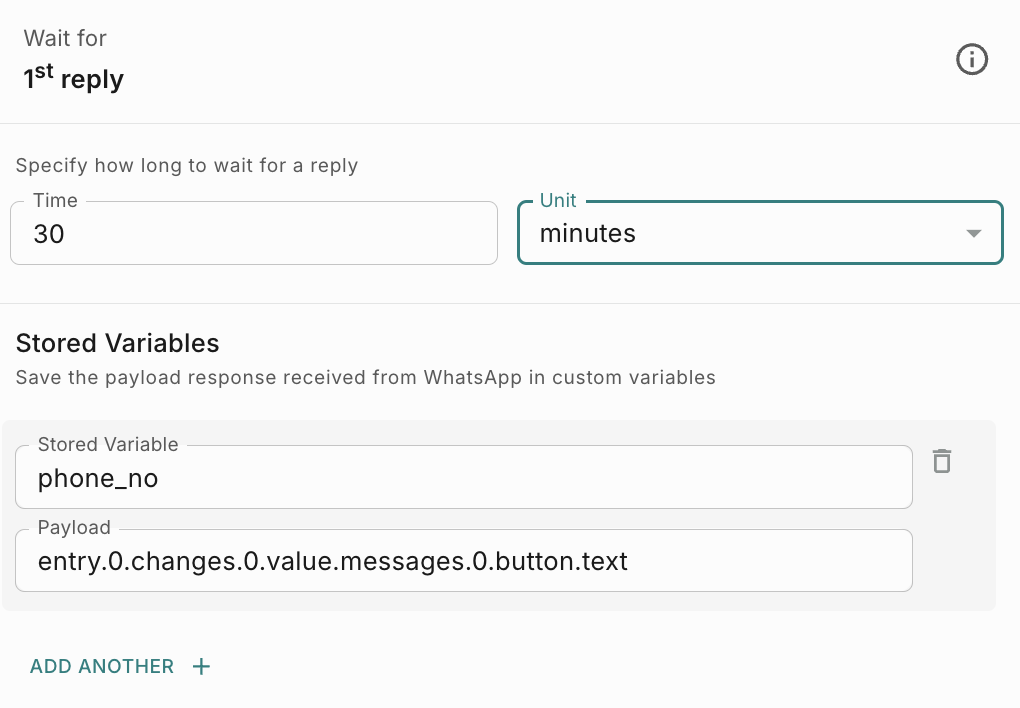Click the Time input showing 30
The width and height of the screenshot is (1020, 708).
(253, 234)
